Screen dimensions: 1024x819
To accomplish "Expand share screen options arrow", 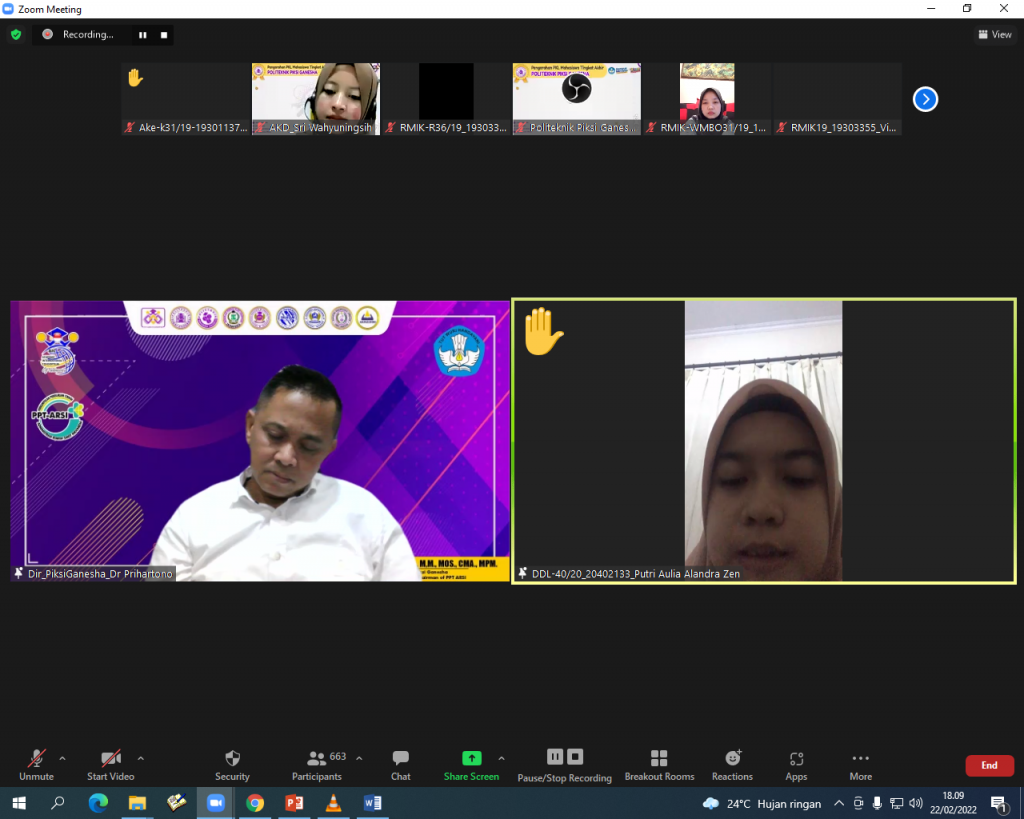I will tap(502, 758).
